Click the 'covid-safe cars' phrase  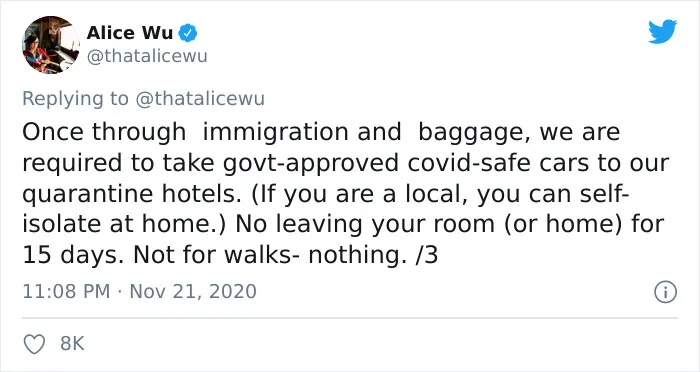click(x=498, y=163)
